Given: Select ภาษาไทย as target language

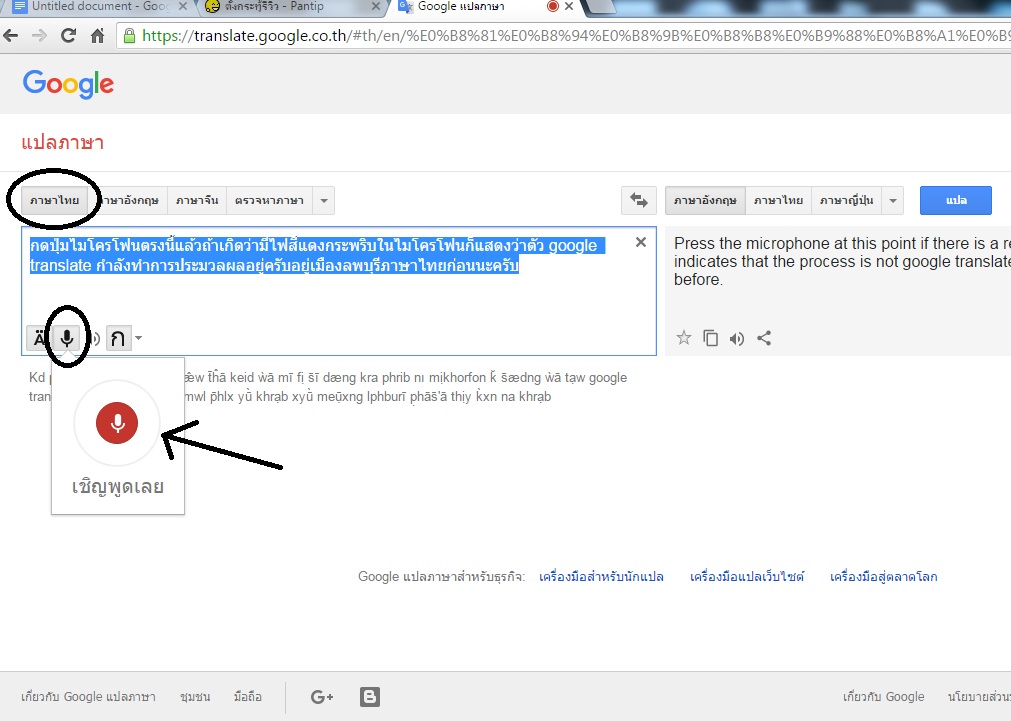Looking at the screenshot, I should (778, 201).
